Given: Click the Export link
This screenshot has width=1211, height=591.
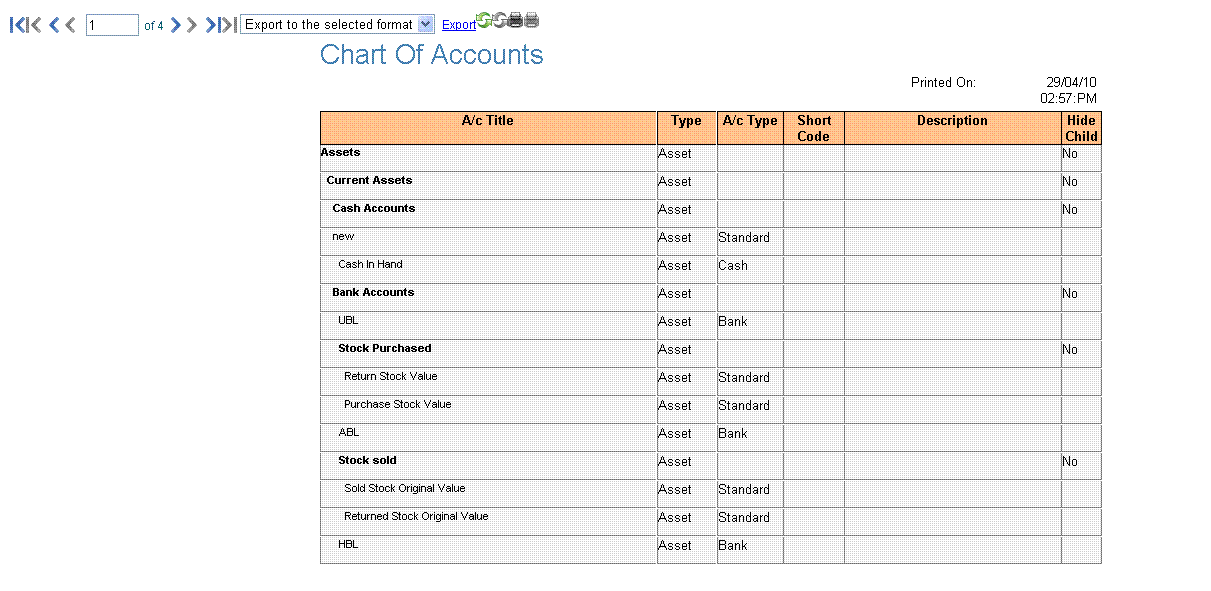Looking at the screenshot, I should pyautogui.click(x=459, y=25).
